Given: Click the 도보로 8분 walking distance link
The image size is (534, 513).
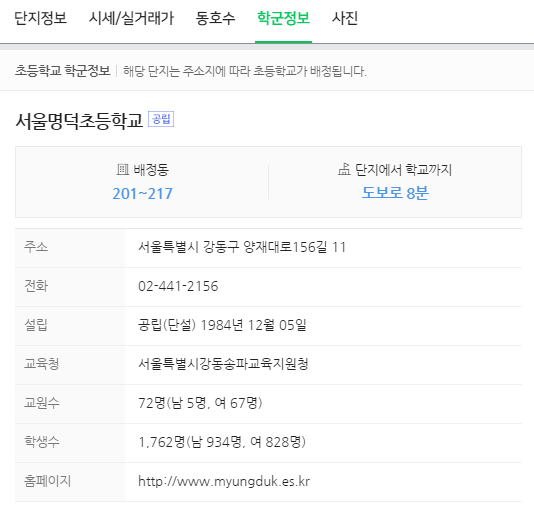Looking at the screenshot, I should [x=395, y=193].
